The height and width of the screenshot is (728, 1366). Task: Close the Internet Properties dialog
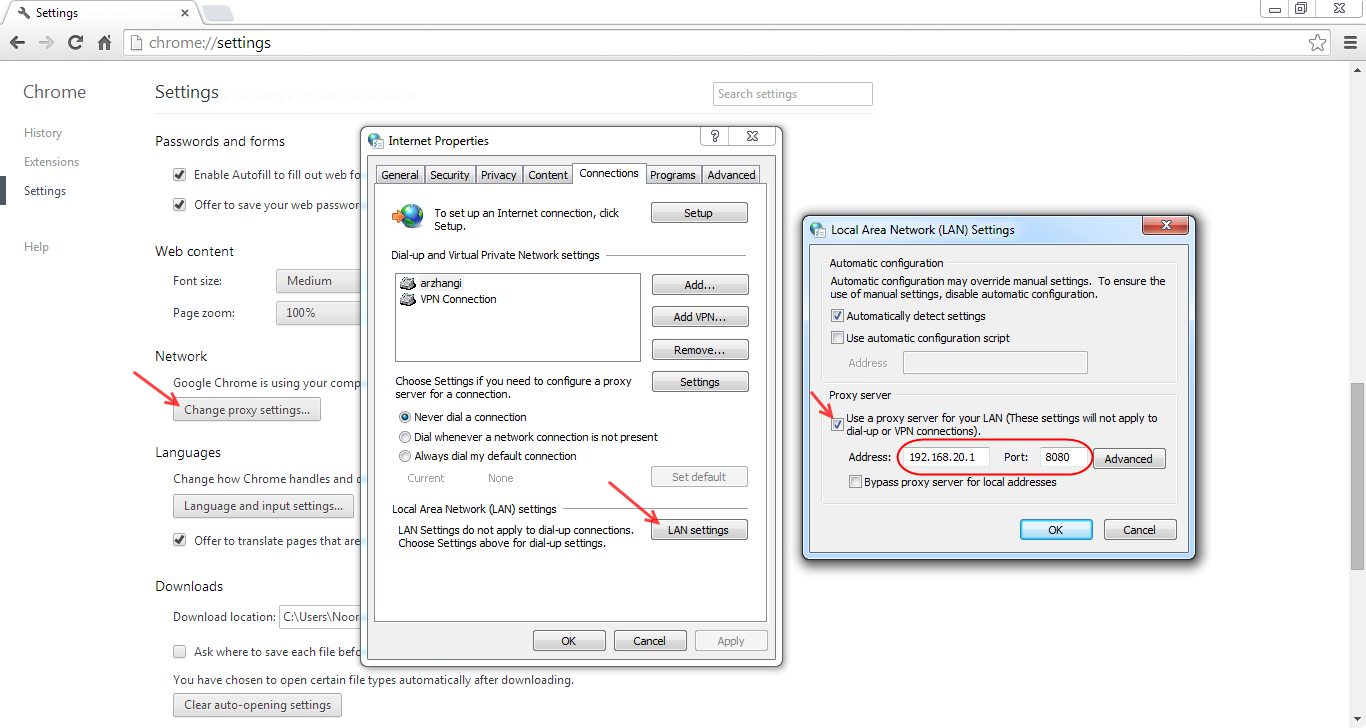click(x=754, y=136)
